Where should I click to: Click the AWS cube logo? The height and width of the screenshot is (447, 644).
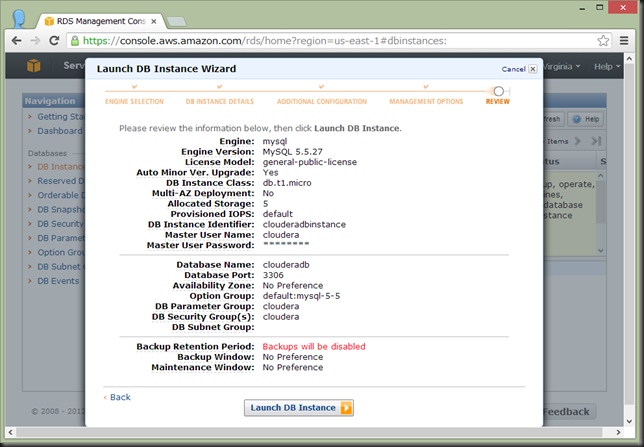click(34, 66)
